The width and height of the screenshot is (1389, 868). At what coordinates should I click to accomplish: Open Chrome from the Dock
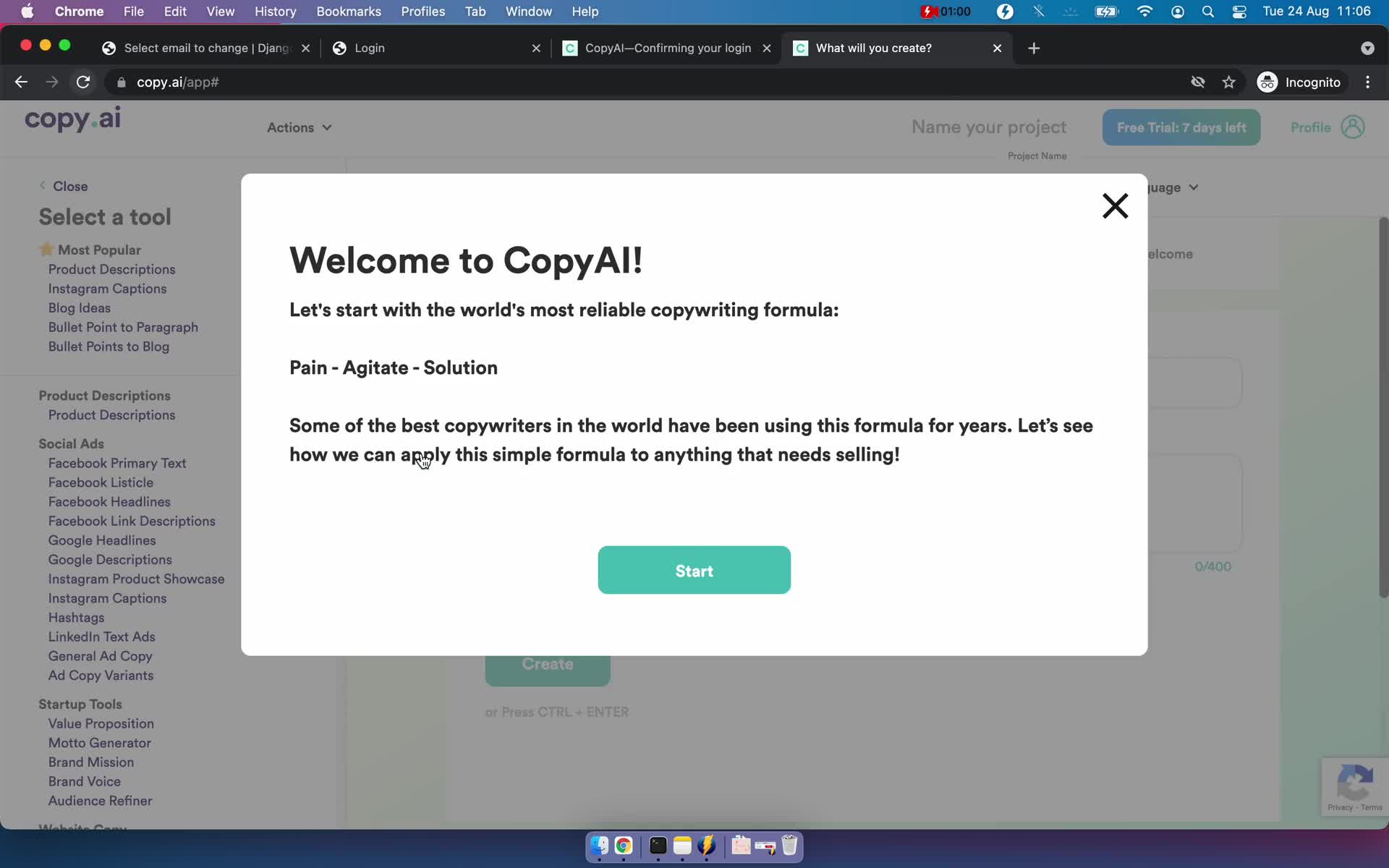point(624,846)
